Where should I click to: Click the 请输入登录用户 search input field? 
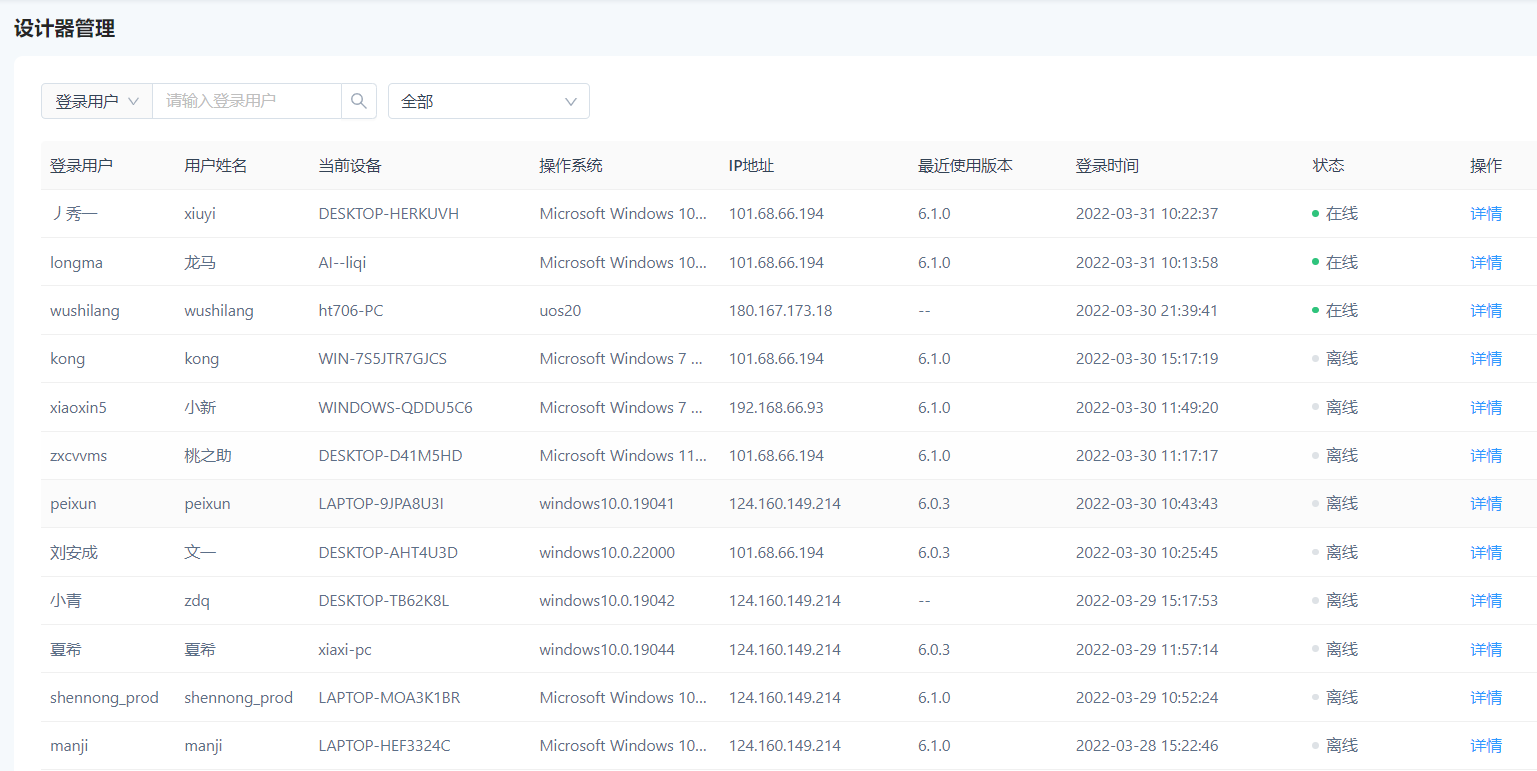coord(246,101)
